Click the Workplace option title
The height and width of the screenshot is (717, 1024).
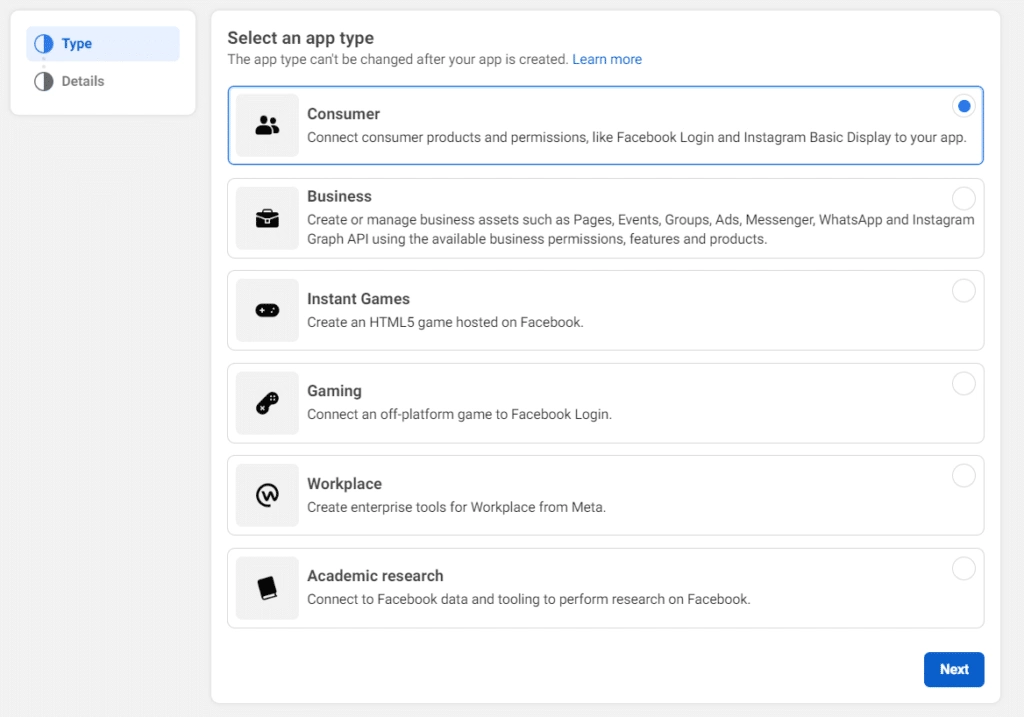pos(344,484)
